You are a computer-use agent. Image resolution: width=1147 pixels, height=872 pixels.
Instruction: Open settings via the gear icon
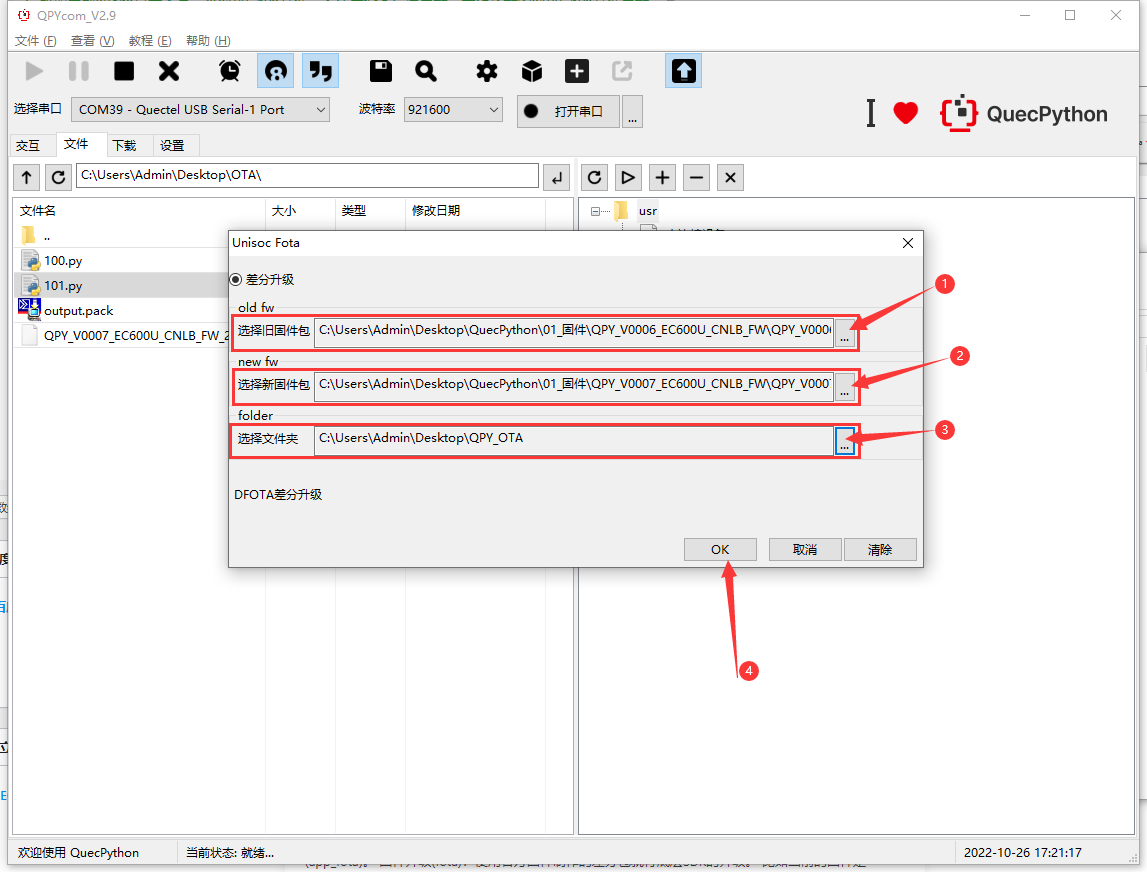pos(487,71)
